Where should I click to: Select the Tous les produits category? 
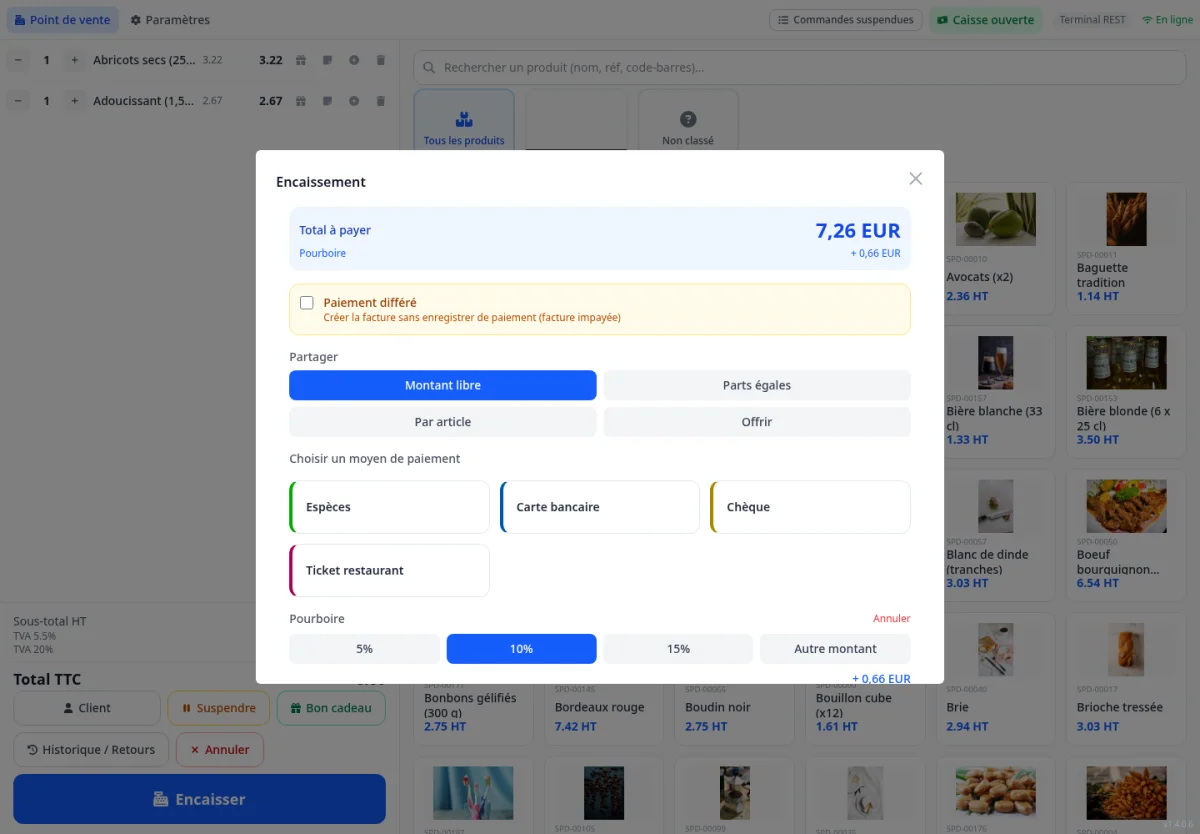(464, 120)
